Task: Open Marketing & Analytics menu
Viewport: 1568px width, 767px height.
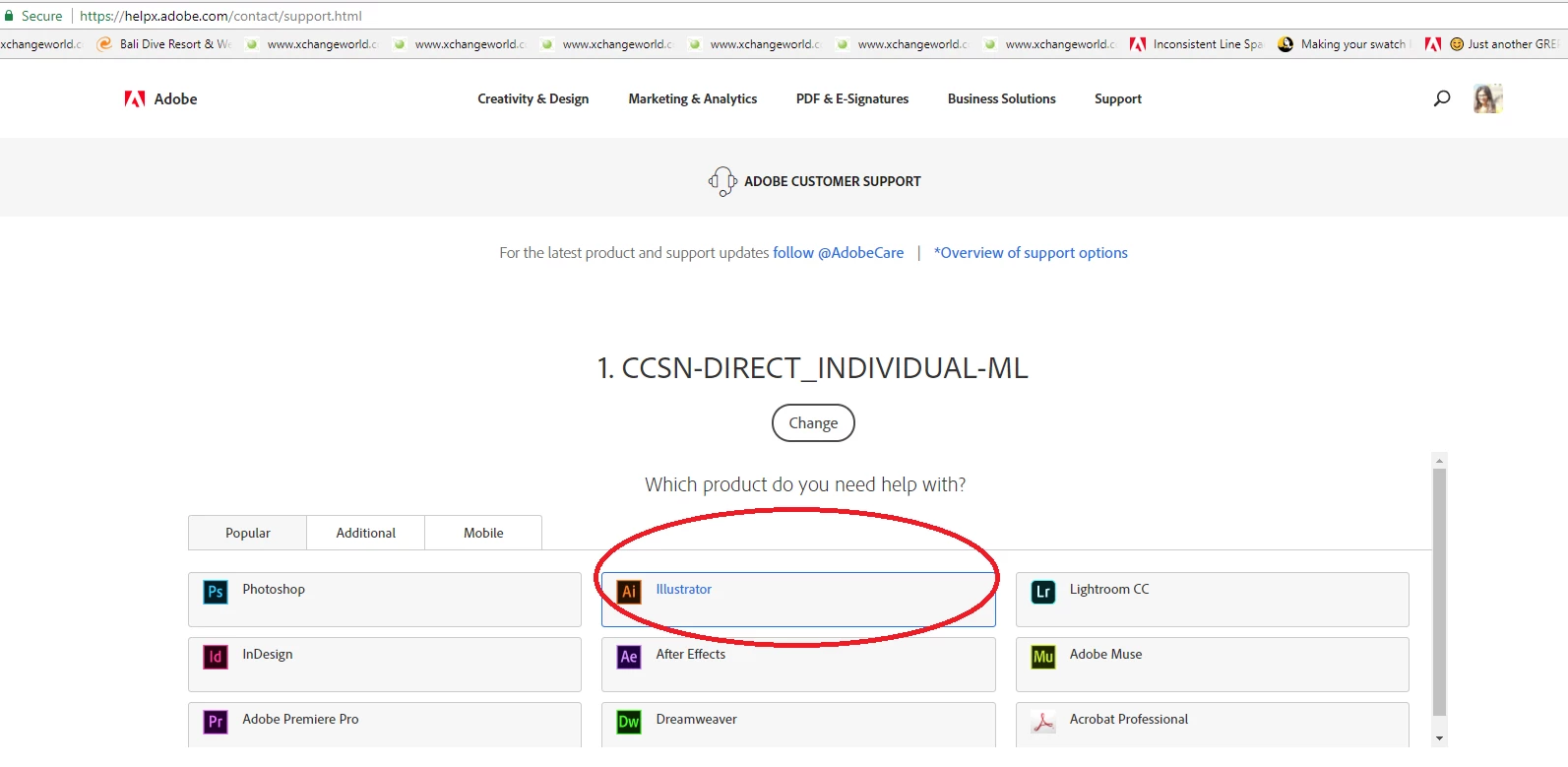Action: (693, 98)
